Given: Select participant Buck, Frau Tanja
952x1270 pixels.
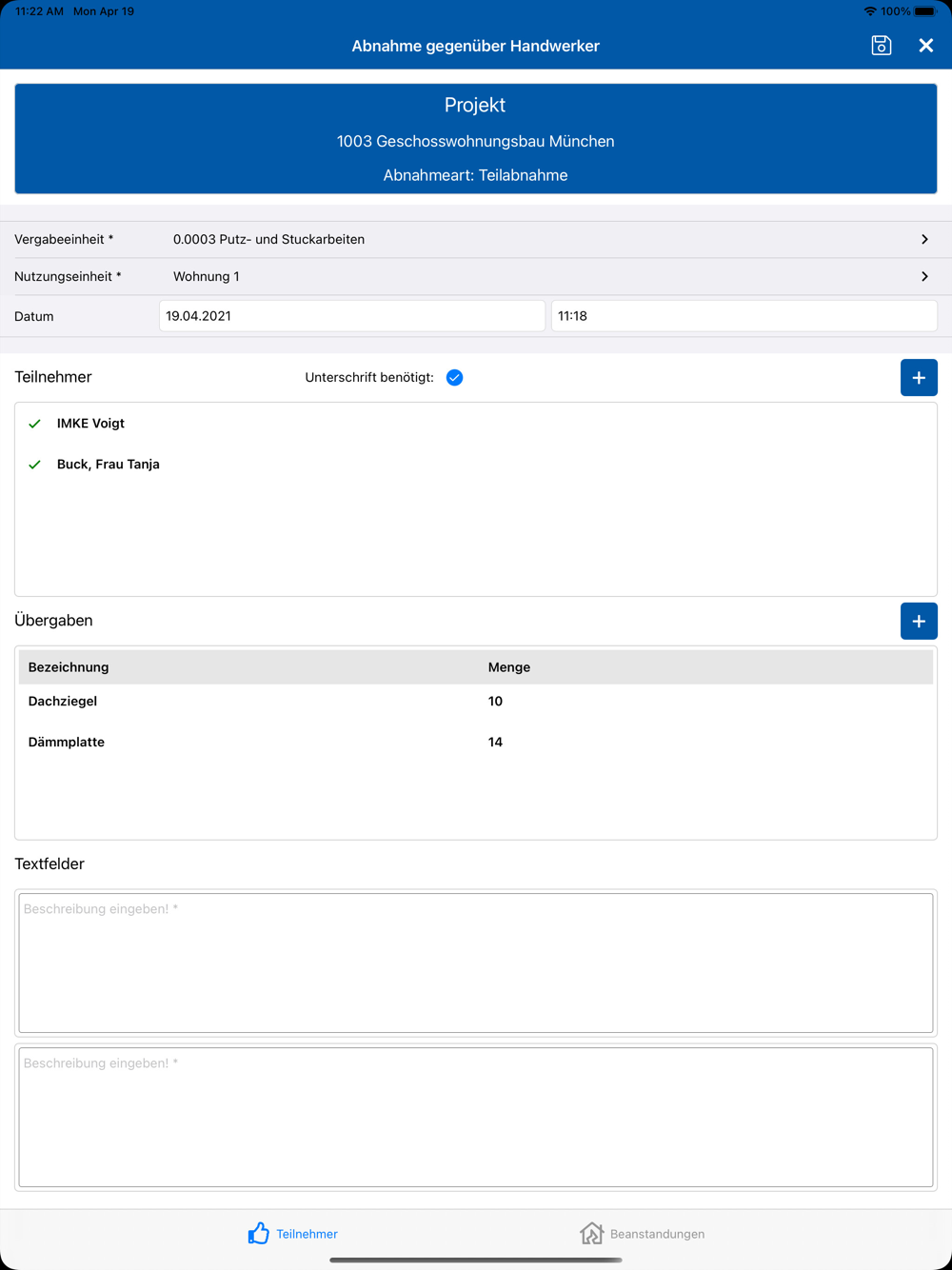Looking at the screenshot, I should click(x=109, y=465).
